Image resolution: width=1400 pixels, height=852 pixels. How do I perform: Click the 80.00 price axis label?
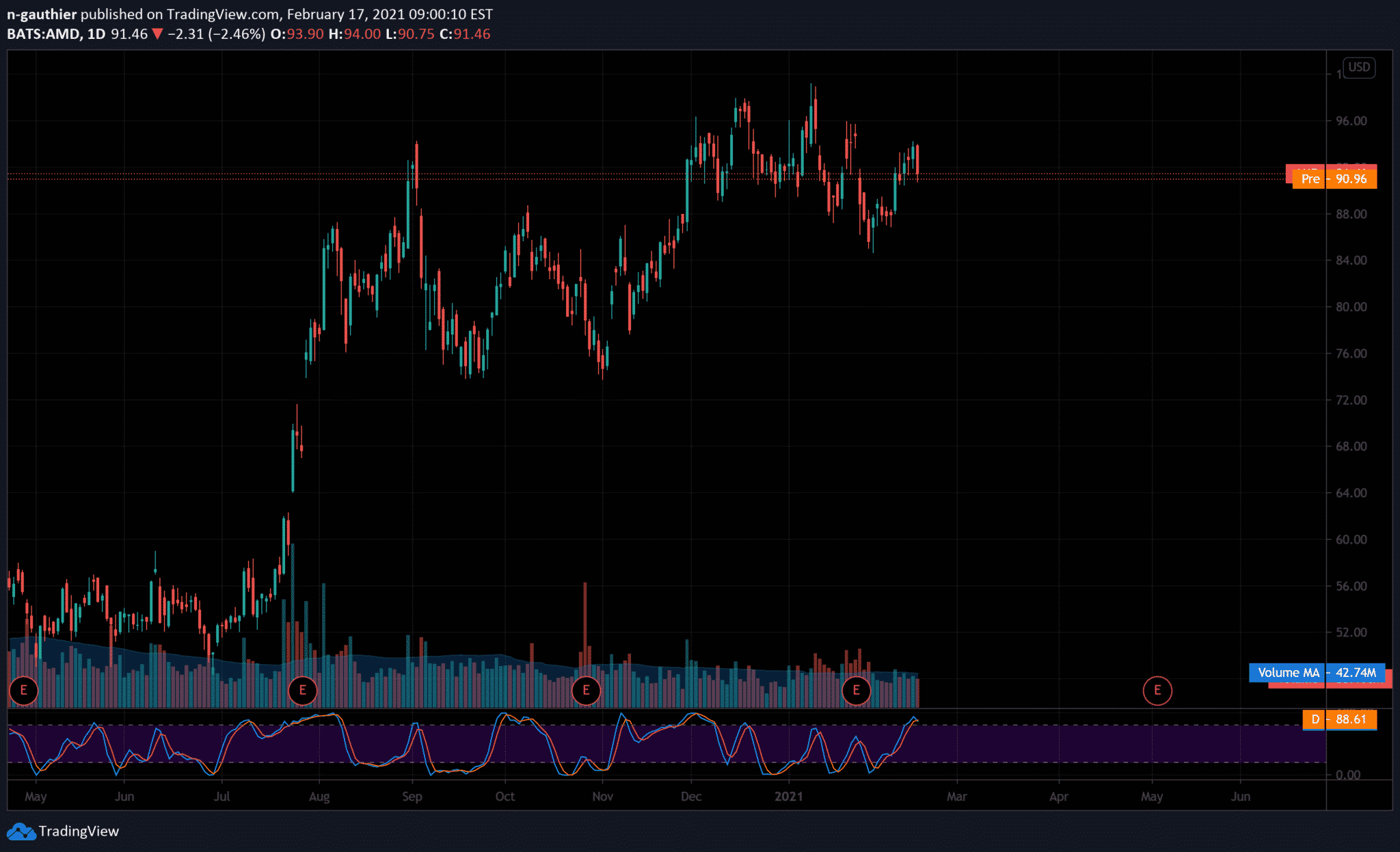(1351, 307)
